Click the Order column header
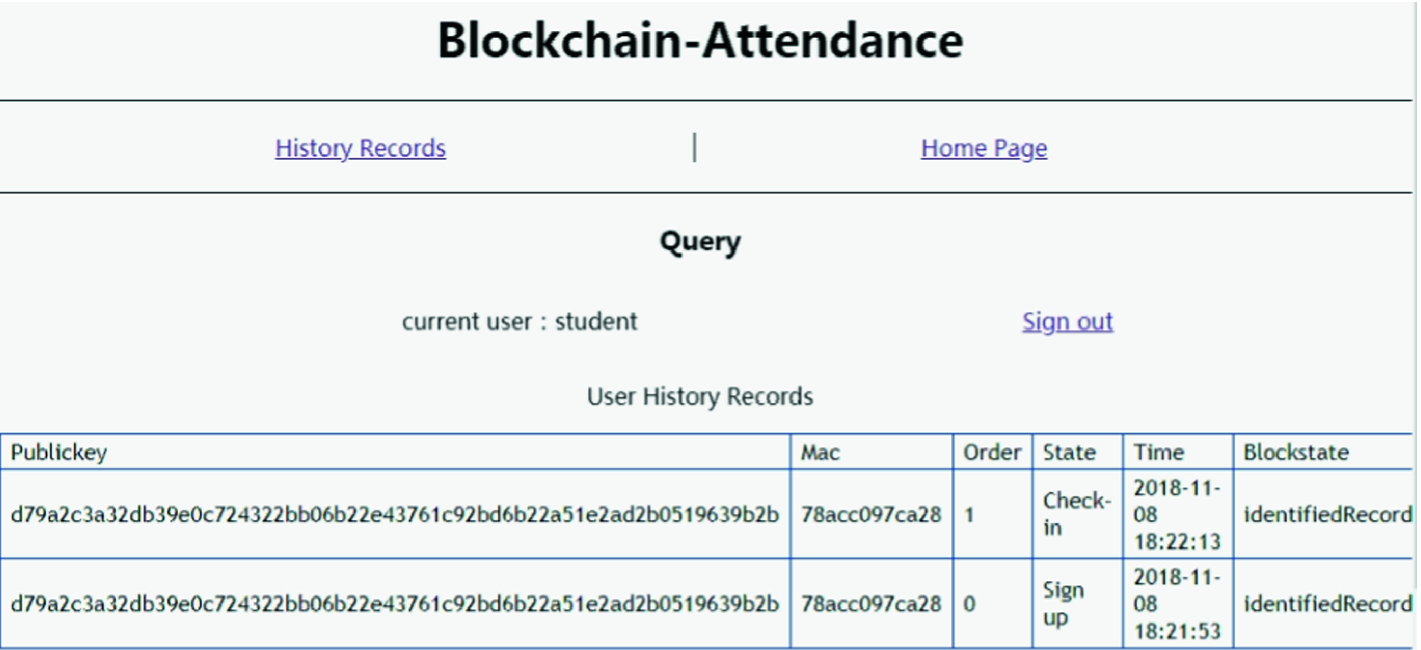This screenshot has width=1421, height=650. click(x=993, y=452)
